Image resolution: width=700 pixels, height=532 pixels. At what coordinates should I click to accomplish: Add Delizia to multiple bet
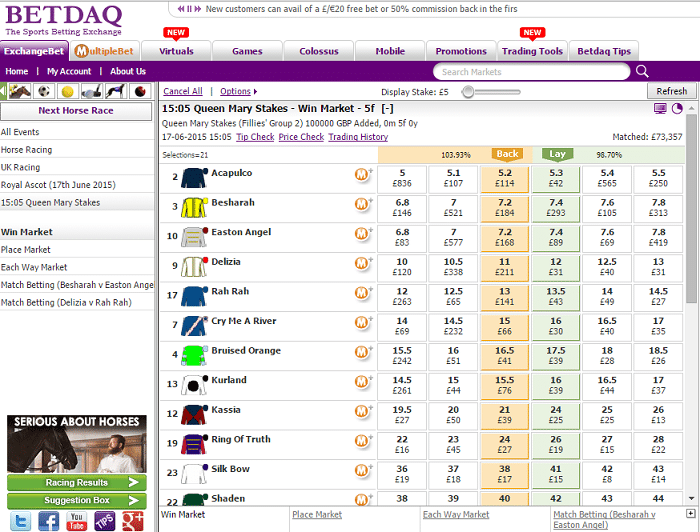tap(363, 263)
